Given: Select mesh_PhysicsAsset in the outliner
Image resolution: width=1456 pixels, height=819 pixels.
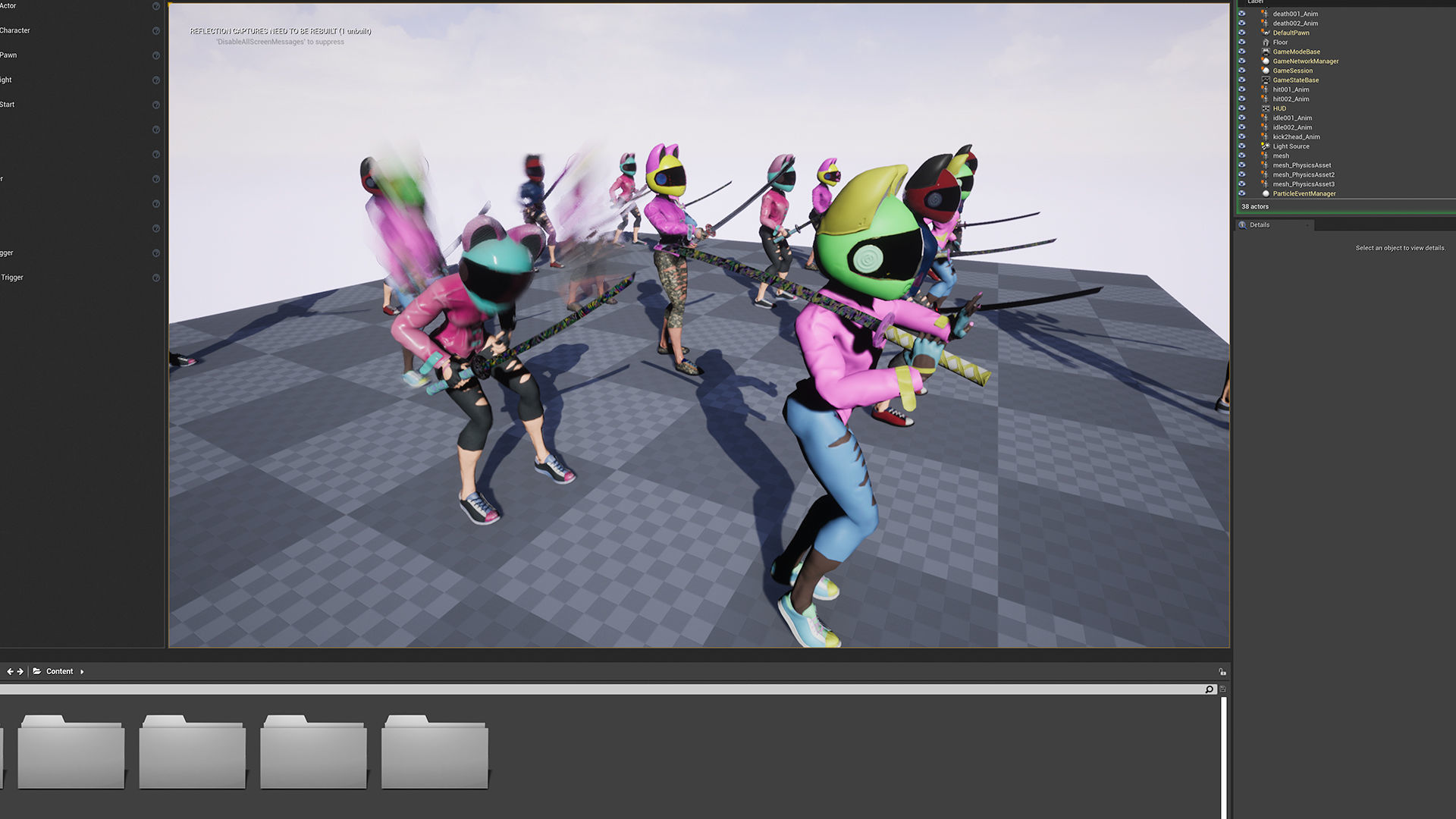Looking at the screenshot, I should point(1302,165).
